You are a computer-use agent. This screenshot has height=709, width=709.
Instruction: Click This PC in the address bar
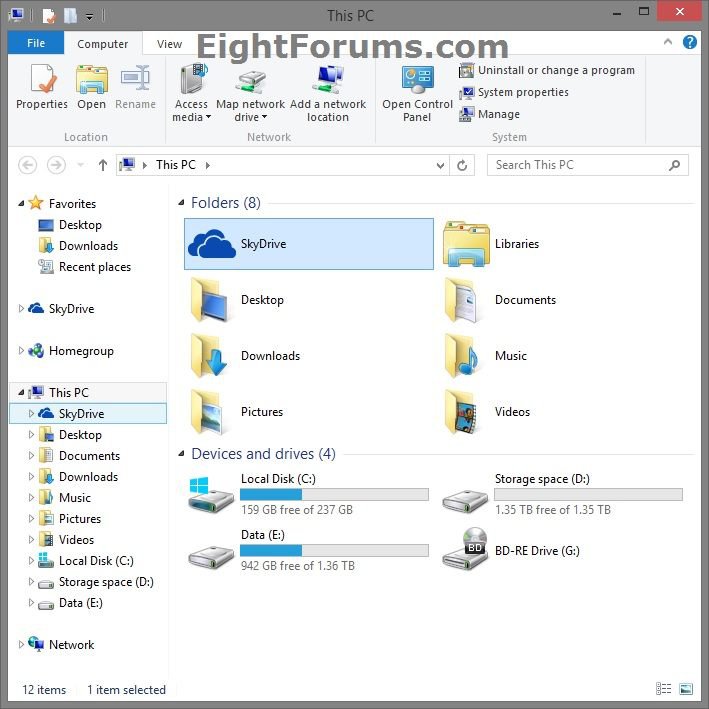(175, 165)
